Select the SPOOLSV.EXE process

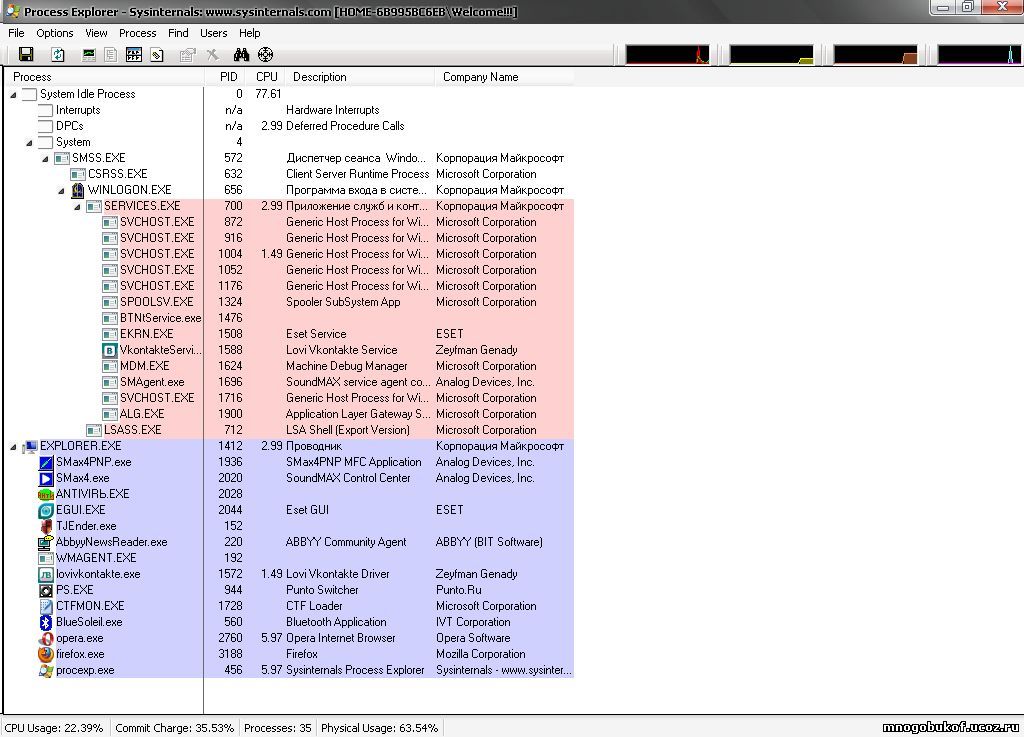pos(338,302)
